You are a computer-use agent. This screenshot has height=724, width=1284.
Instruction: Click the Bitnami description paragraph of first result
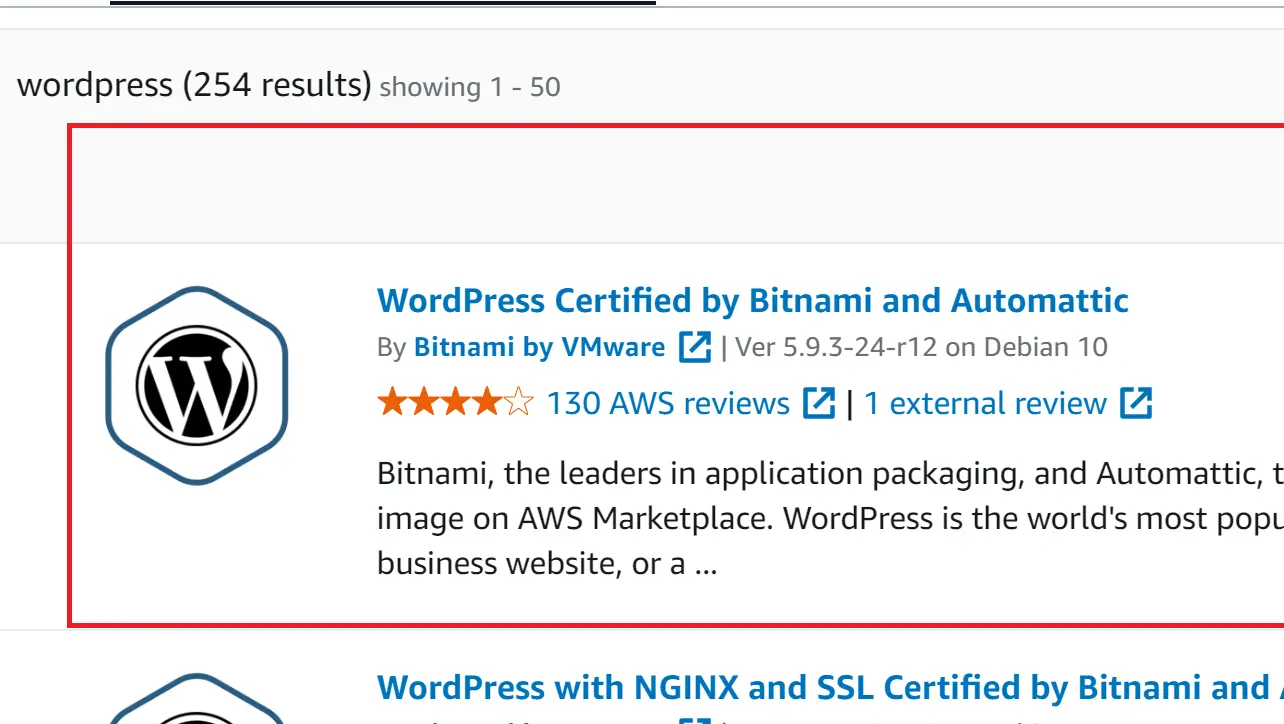pyautogui.click(x=830, y=518)
